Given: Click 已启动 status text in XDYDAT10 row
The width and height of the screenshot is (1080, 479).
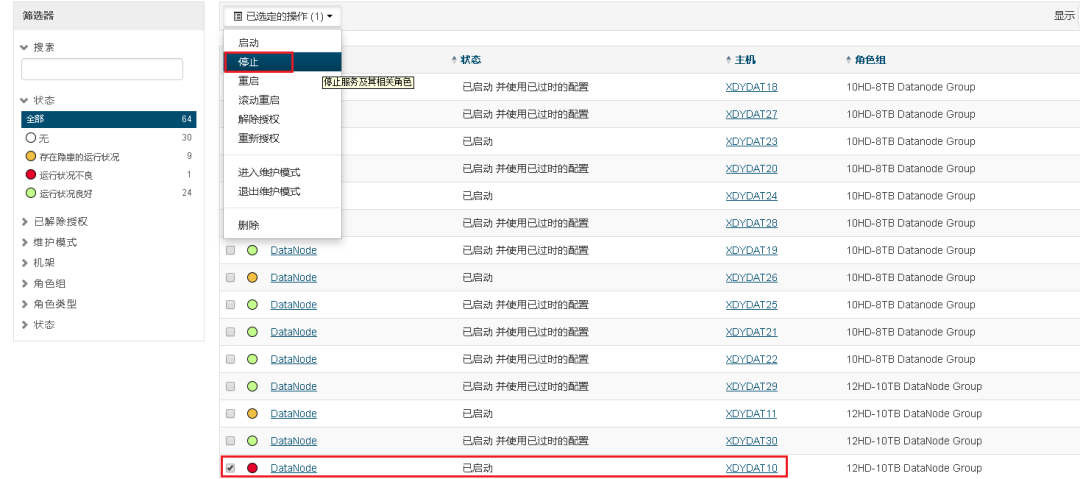Looking at the screenshot, I should coord(477,468).
